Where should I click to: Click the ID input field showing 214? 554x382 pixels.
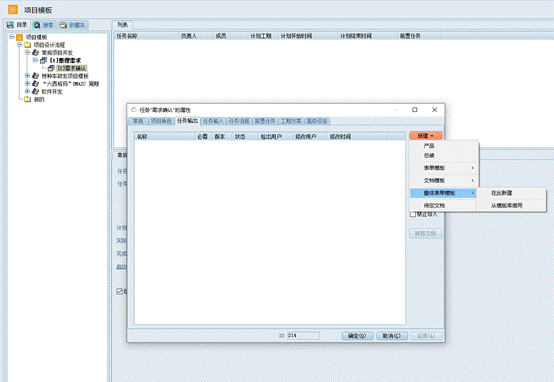303,336
